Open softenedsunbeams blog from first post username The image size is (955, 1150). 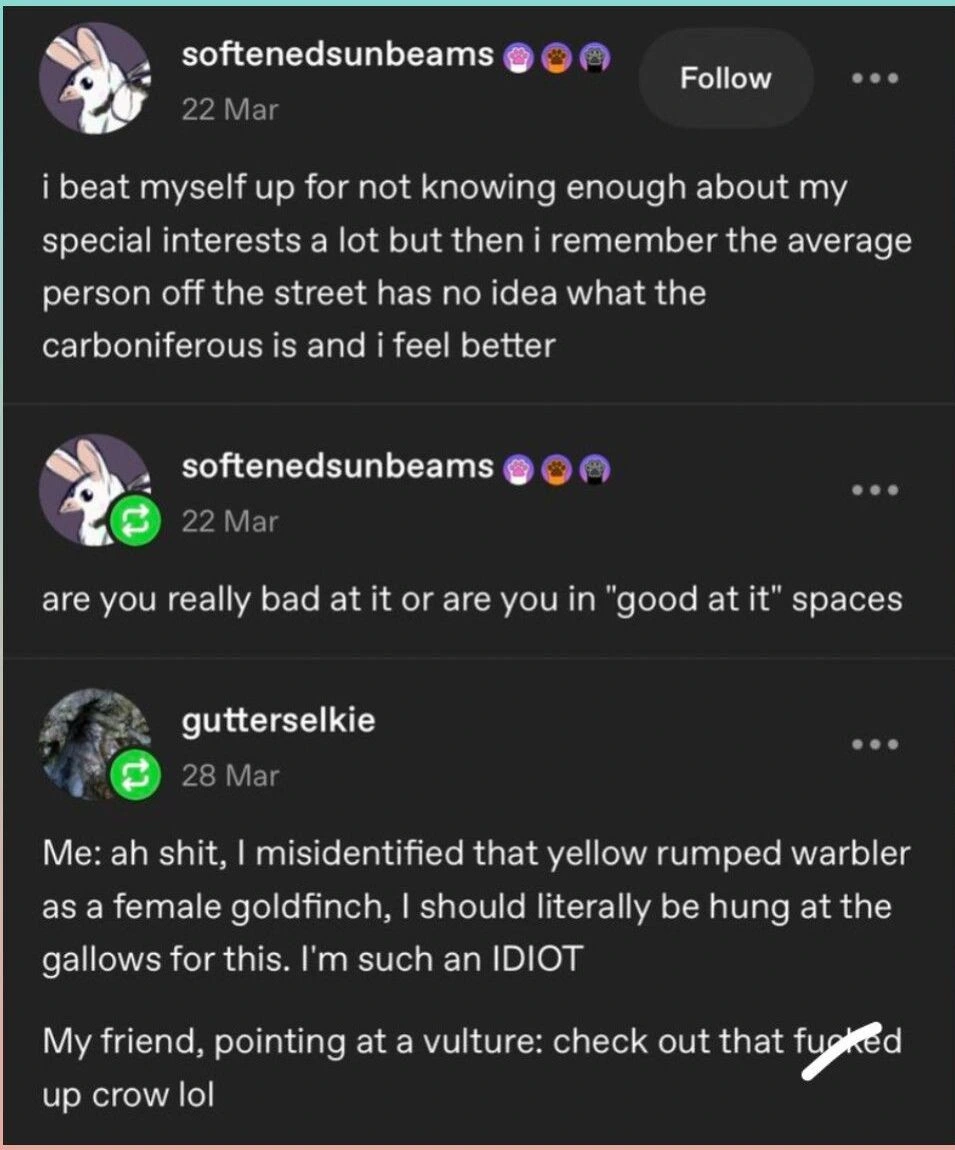[x=337, y=56]
